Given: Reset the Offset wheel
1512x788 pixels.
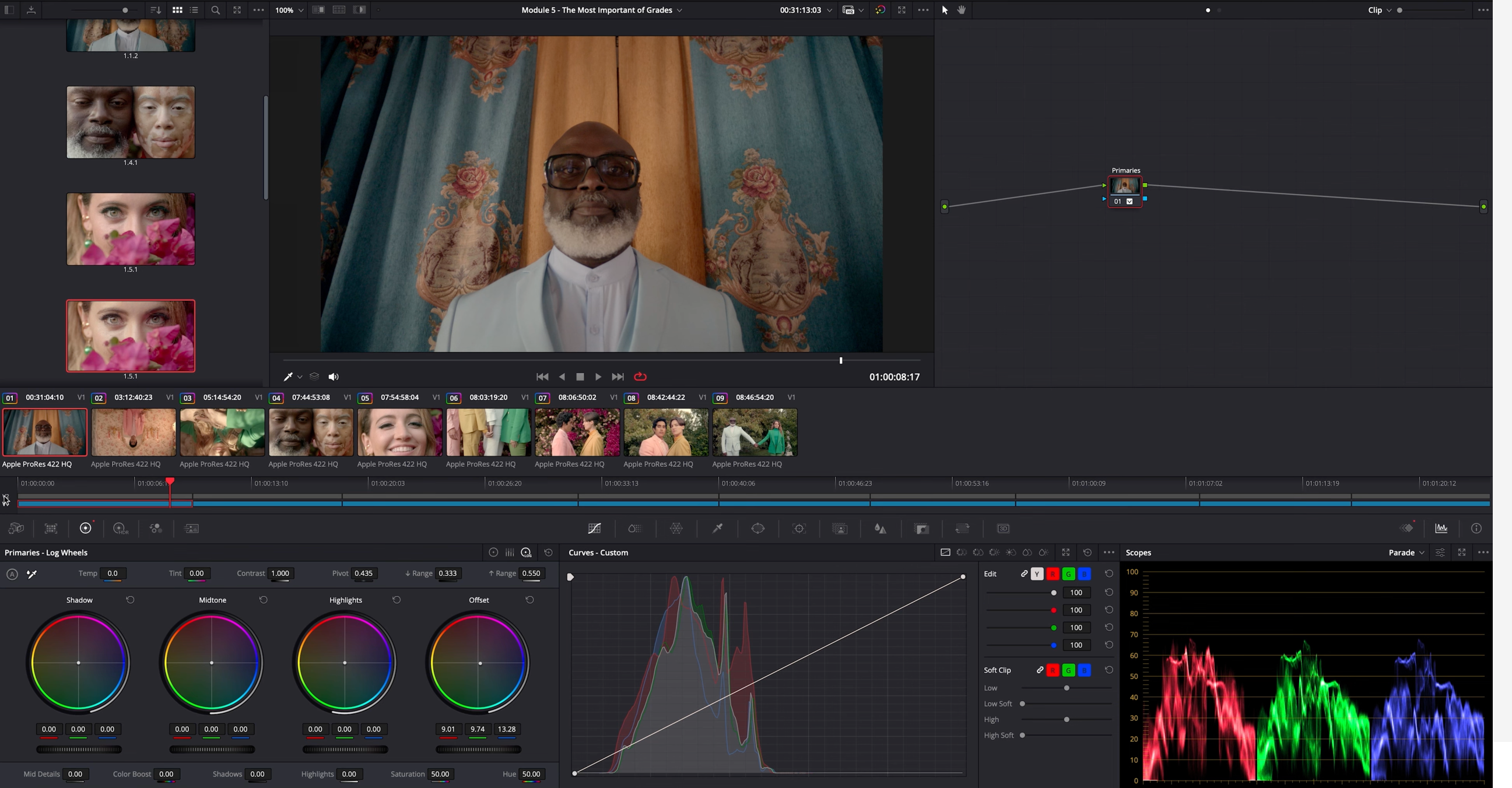Looking at the screenshot, I should click(529, 600).
